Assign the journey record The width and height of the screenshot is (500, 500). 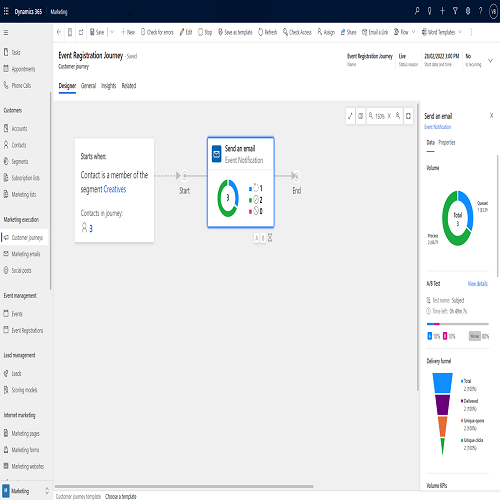(326, 32)
